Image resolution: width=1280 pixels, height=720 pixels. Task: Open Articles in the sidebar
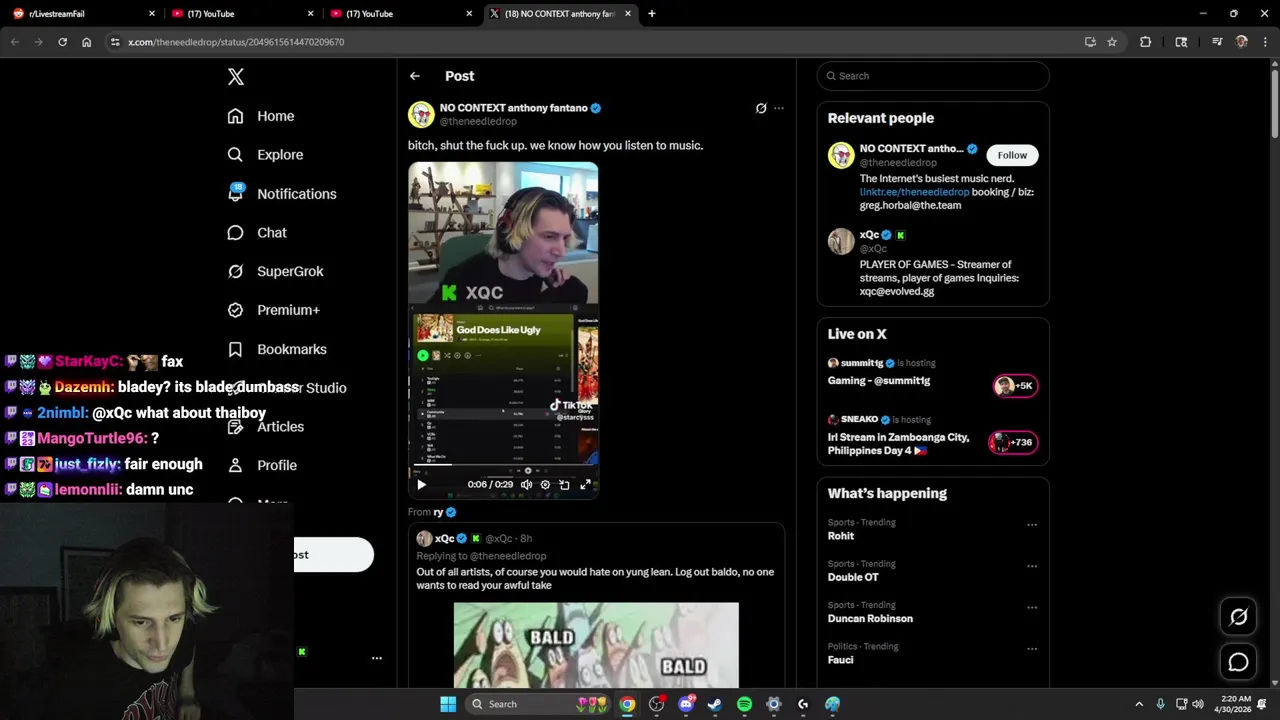[x=266, y=426]
